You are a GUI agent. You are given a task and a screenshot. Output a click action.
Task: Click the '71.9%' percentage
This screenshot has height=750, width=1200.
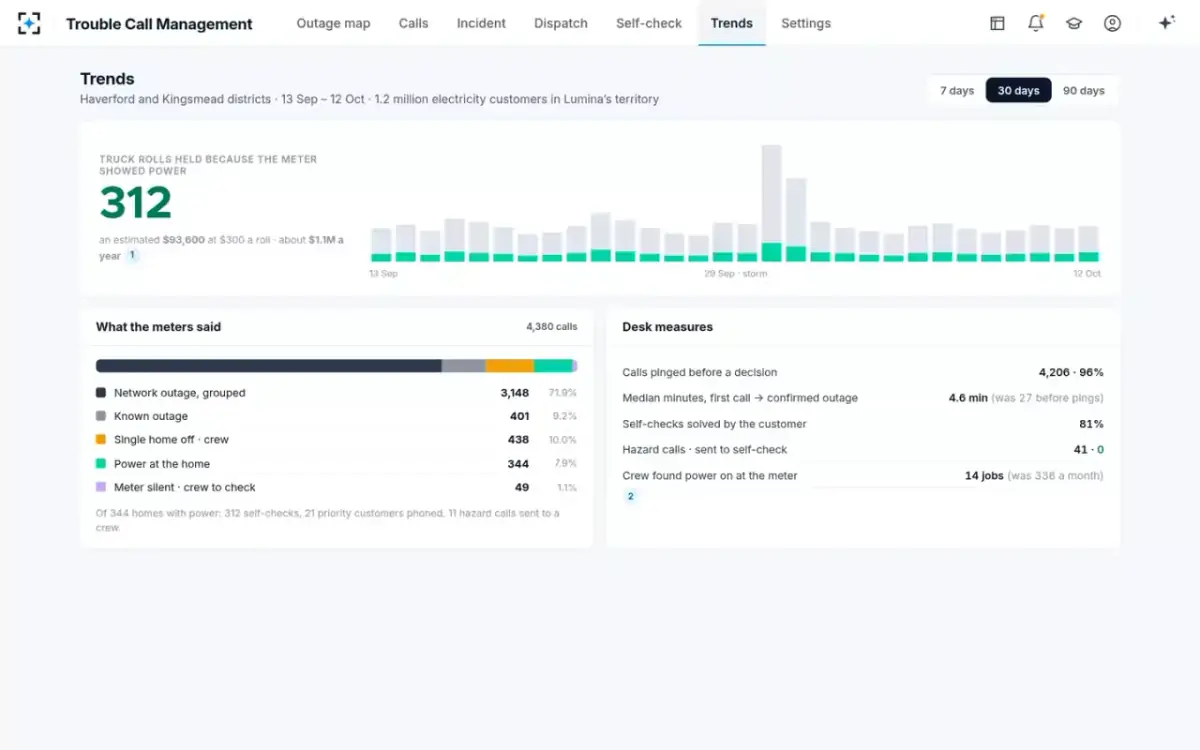[x=563, y=393]
